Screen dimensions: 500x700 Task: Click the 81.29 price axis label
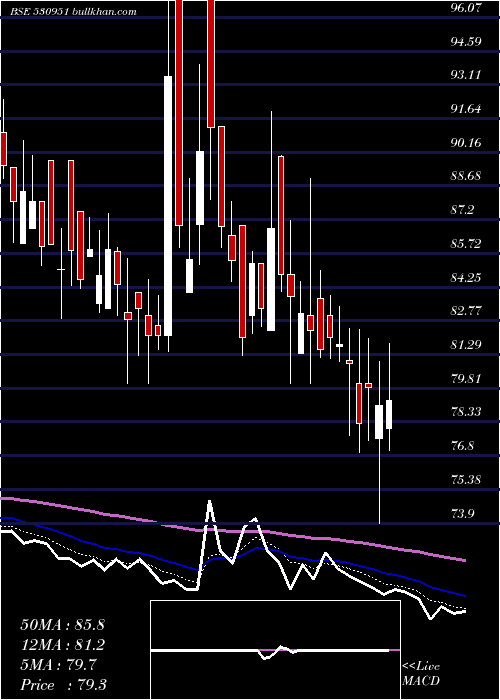coord(466,345)
